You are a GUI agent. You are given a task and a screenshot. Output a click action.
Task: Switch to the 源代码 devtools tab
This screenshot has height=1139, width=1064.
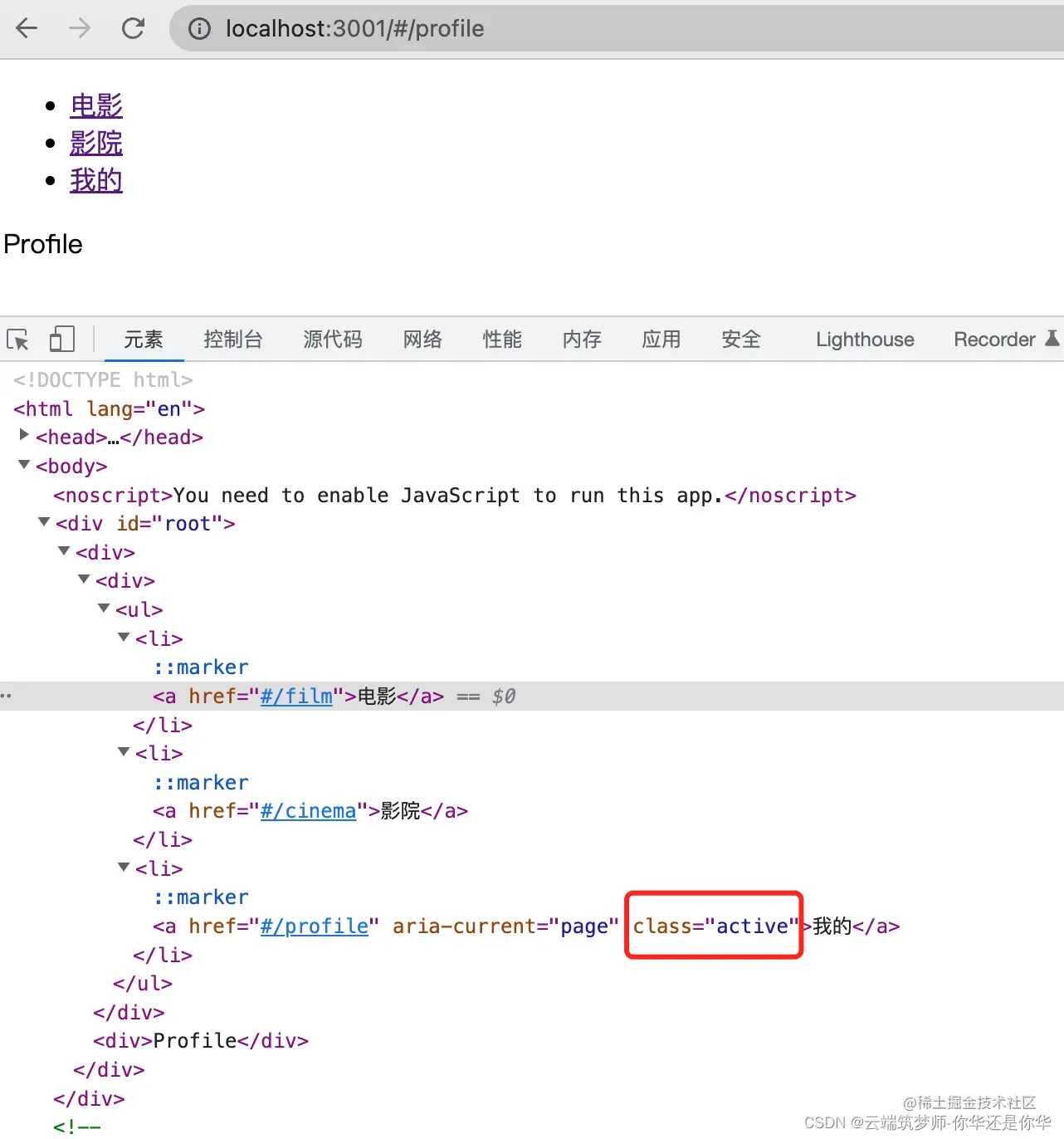[x=333, y=340]
